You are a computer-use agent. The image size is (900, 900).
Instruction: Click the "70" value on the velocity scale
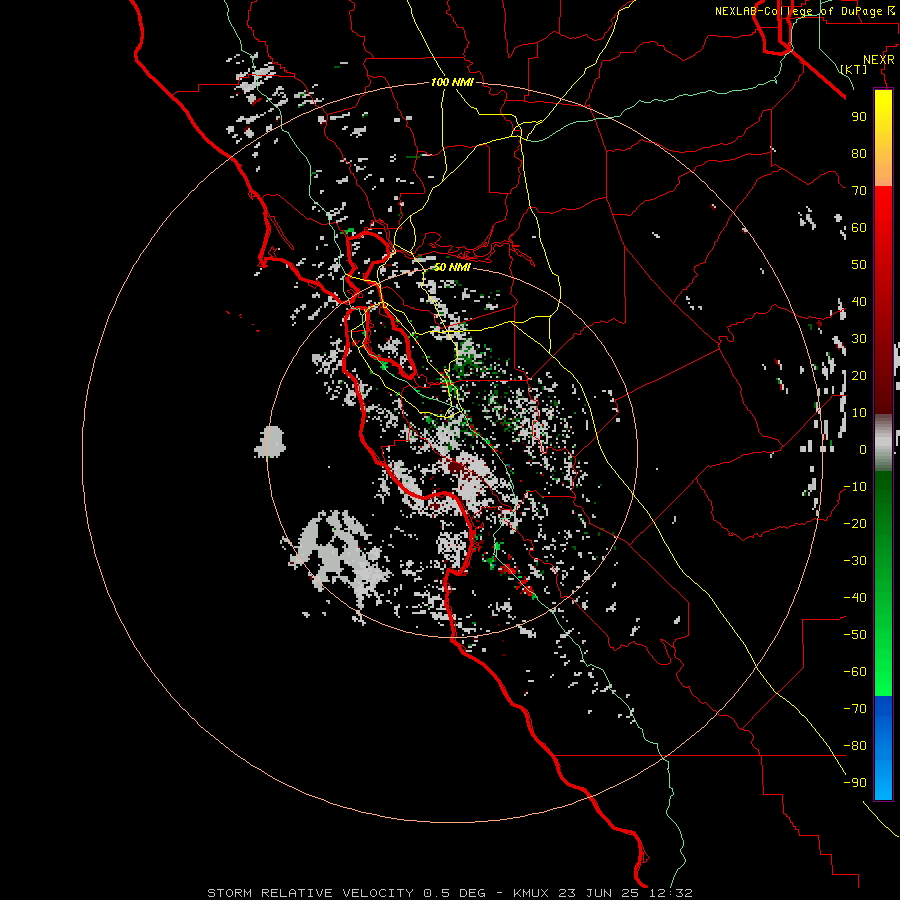point(859,191)
